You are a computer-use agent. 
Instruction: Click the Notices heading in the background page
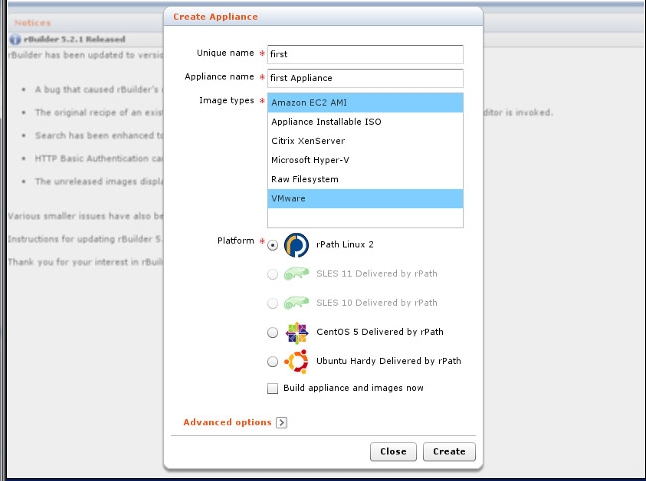click(x=33, y=23)
